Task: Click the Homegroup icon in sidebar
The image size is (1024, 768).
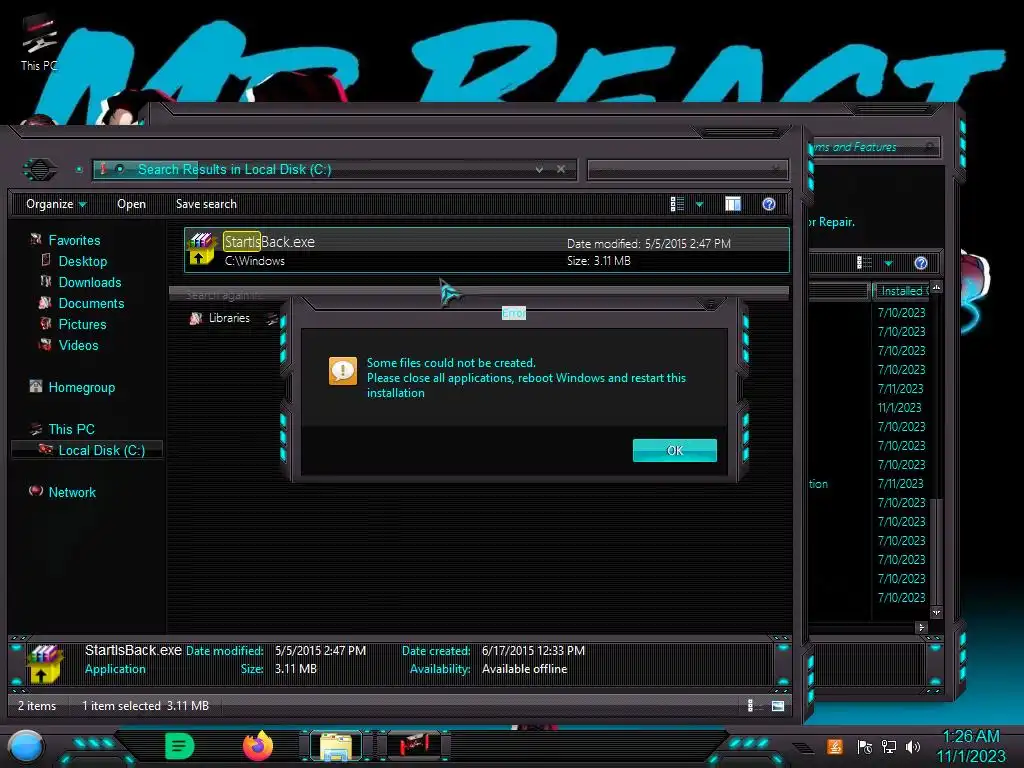Action: click(x=36, y=386)
